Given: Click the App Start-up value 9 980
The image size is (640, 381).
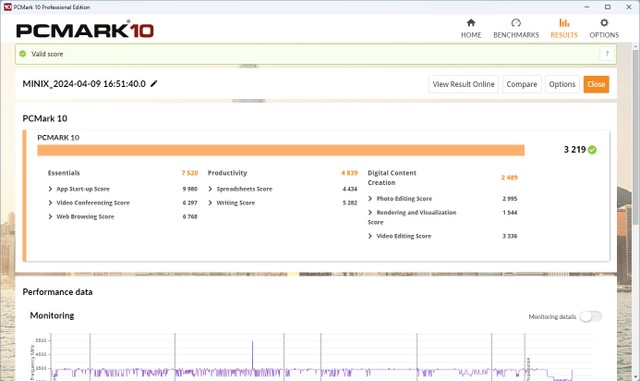Looking at the screenshot, I should (x=190, y=189).
